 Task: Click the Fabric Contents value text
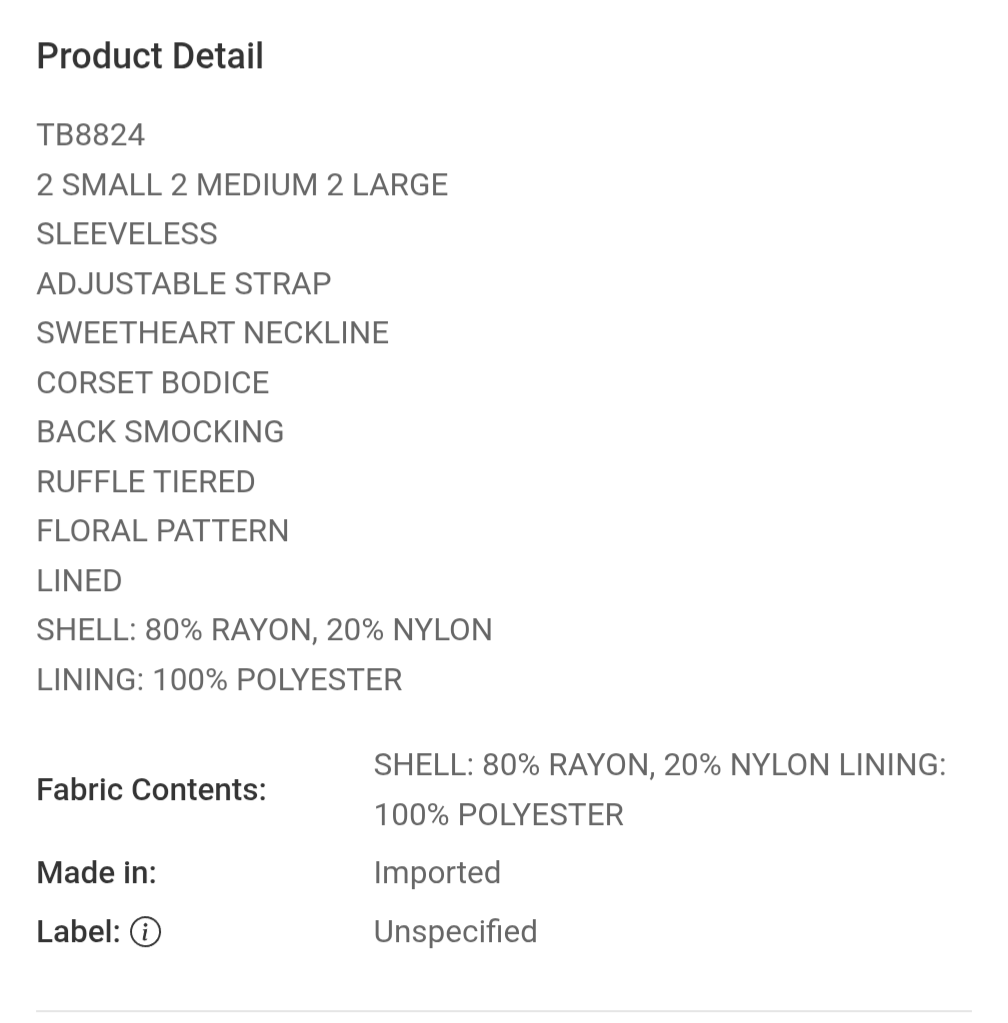(660, 789)
